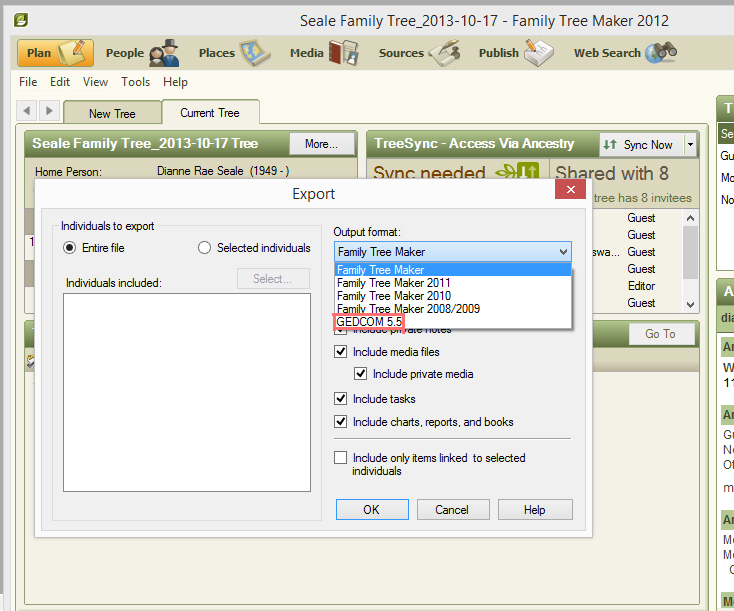Screen dimensions: 734x611
Task: Toggle Include tasks checkbox
Action: click(340, 398)
